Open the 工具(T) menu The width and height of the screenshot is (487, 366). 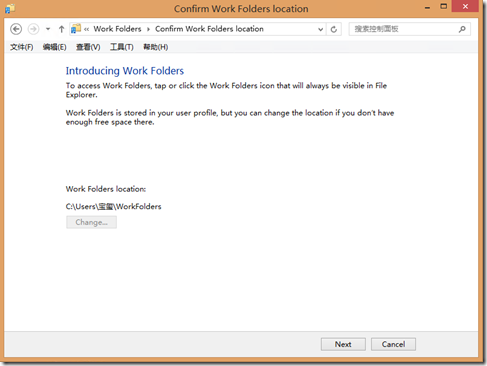point(122,47)
